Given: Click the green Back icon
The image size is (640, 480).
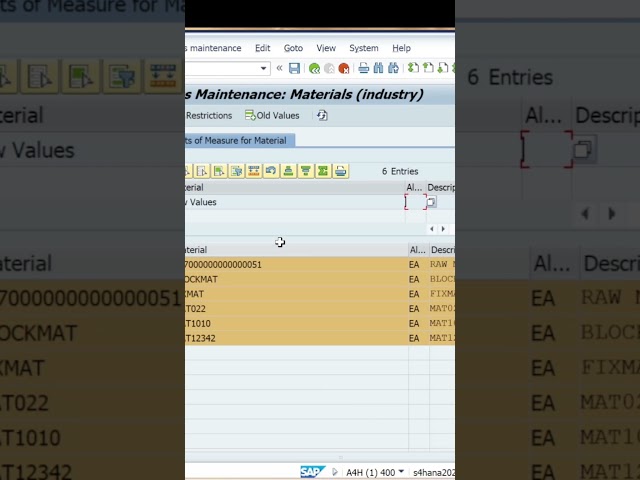Looking at the screenshot, I should tap(314, 68).
